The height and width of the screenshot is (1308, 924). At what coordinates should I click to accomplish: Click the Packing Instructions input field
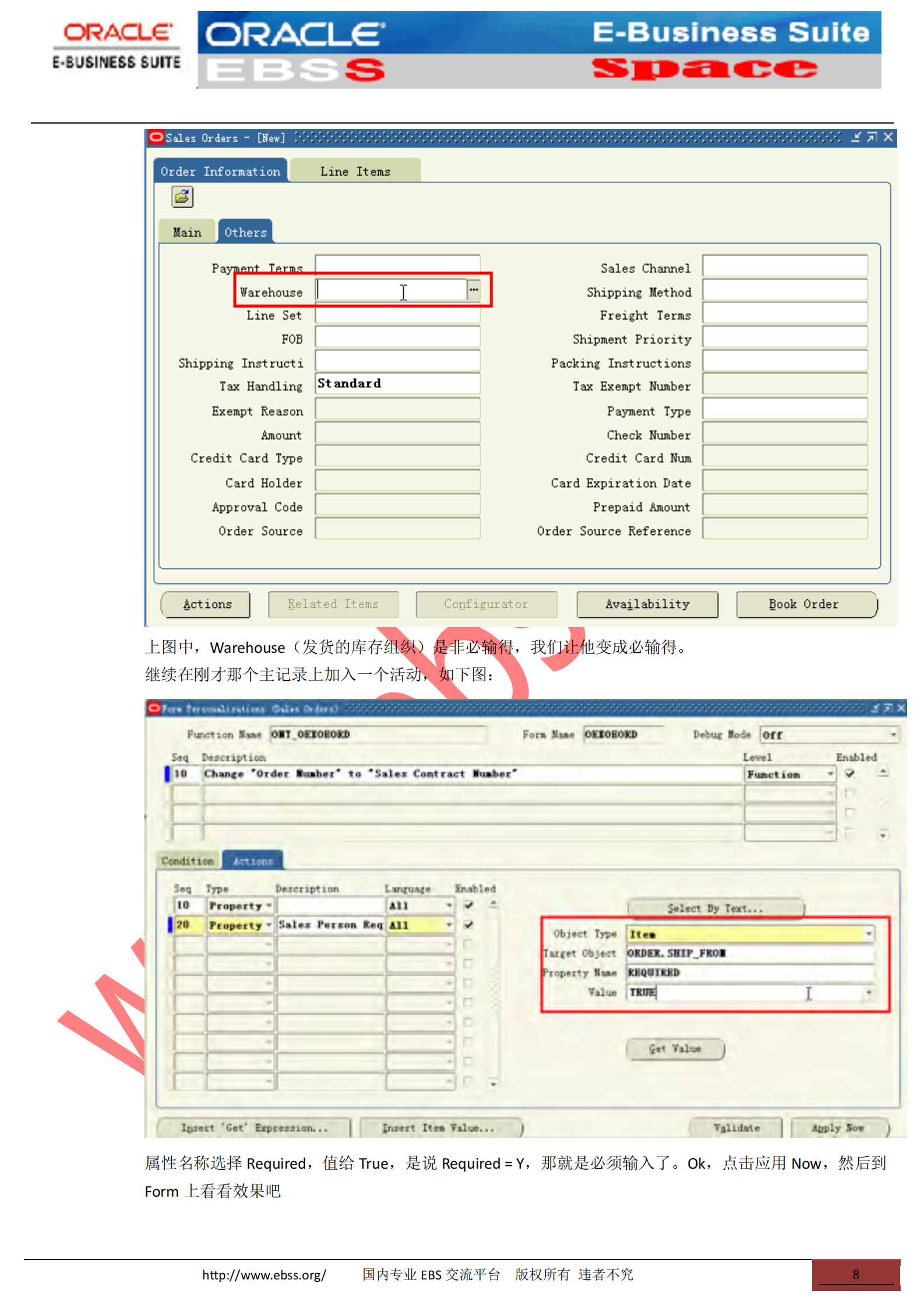coord(785,361)
